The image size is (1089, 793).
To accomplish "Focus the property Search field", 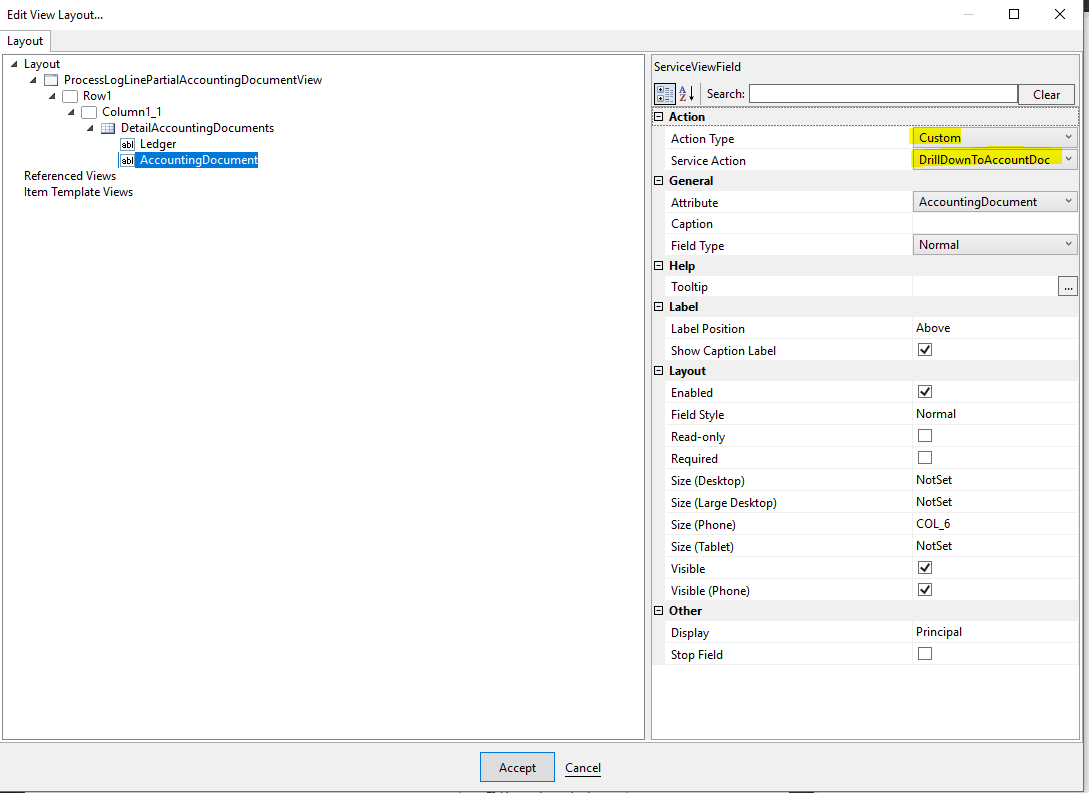I will click(x=883, y=94).
